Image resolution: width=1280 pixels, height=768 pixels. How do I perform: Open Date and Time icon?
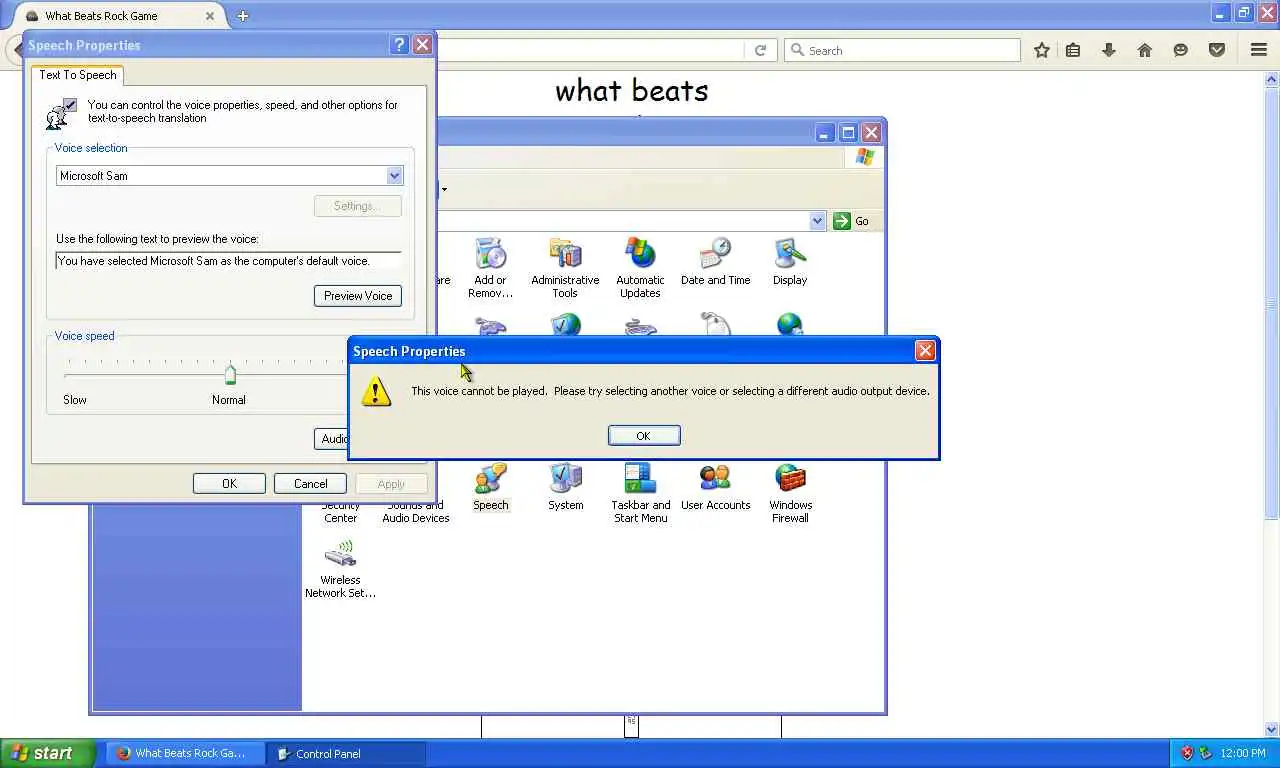[715, 262]
